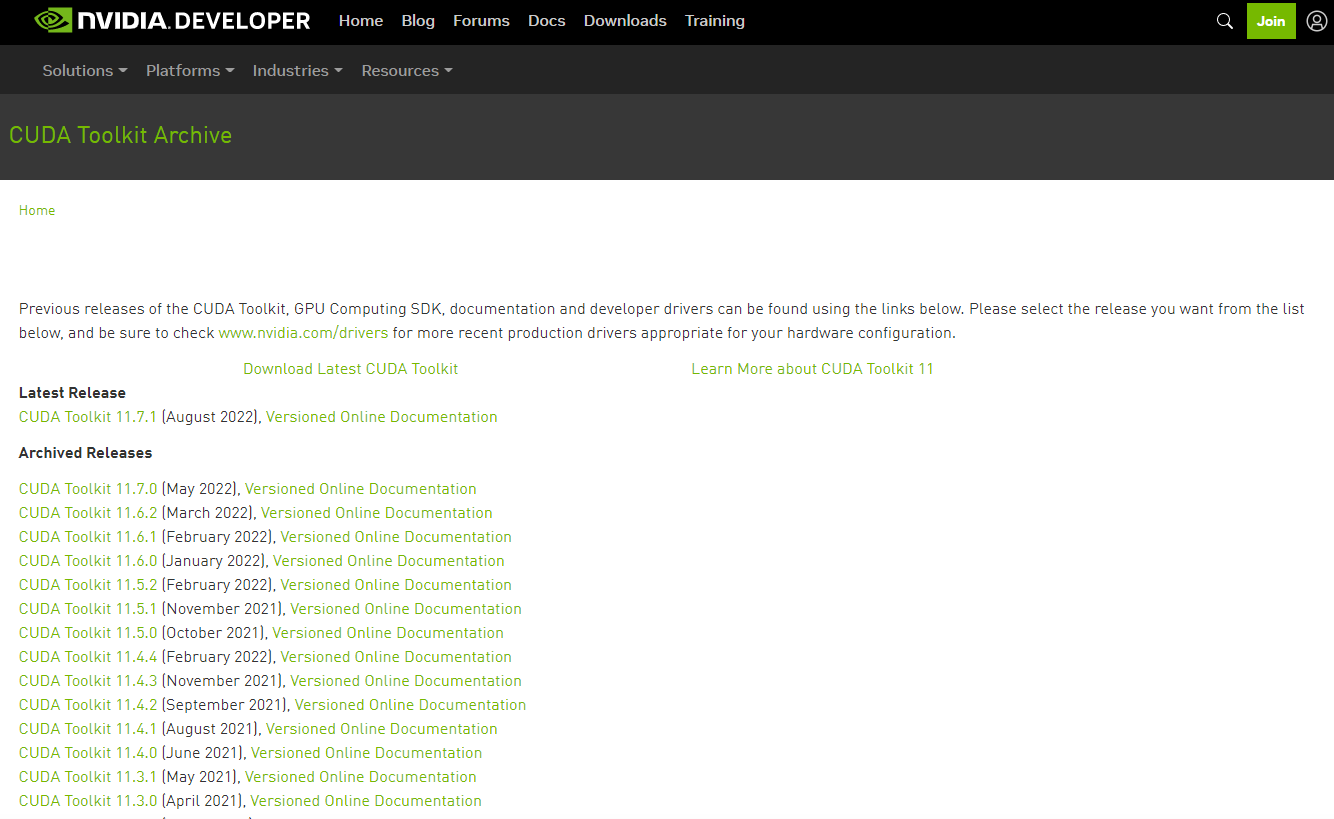
Task: Click the (October 2021) date text
Action: point(214,633)
